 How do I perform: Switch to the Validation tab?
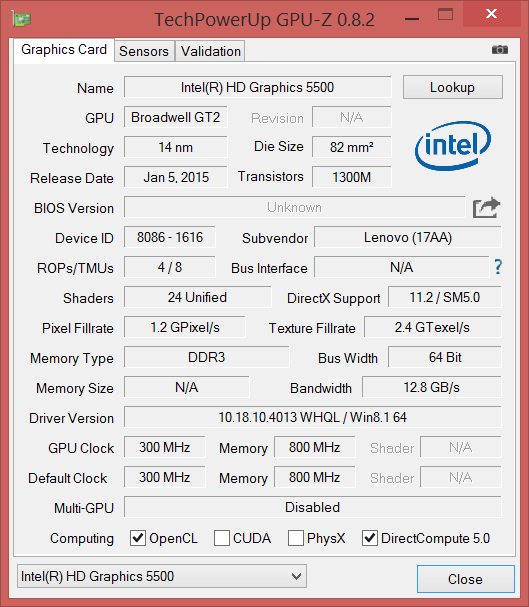(x=211, y=51)
